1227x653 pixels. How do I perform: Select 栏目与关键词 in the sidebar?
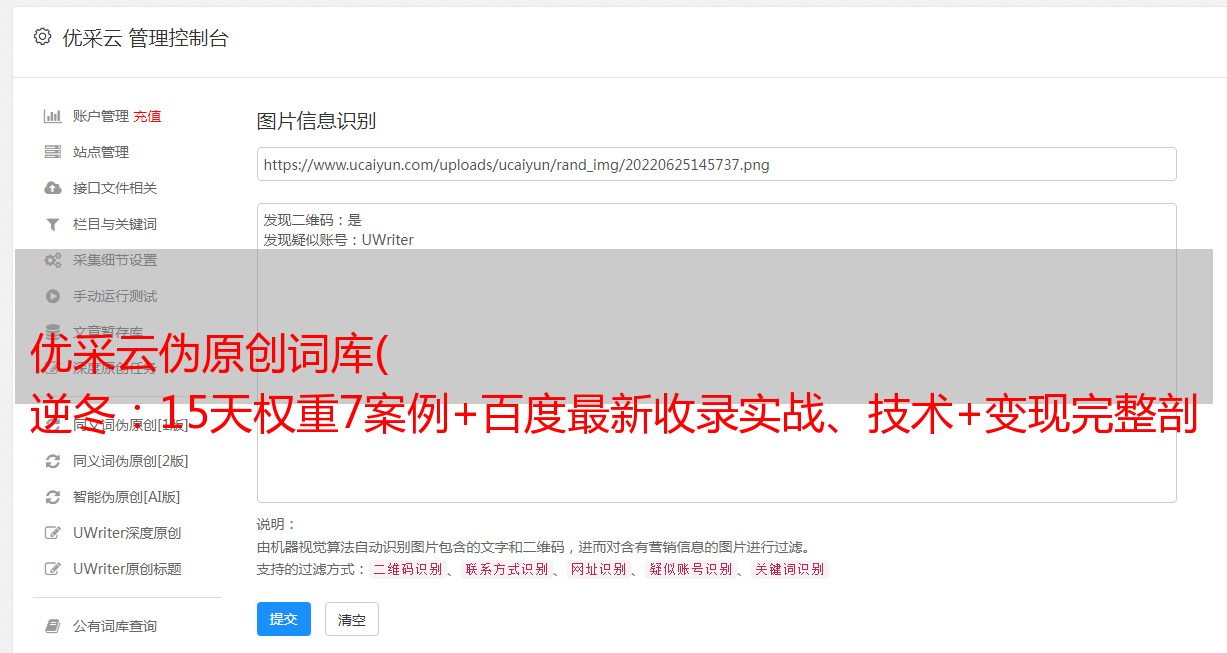pos(115,224)
